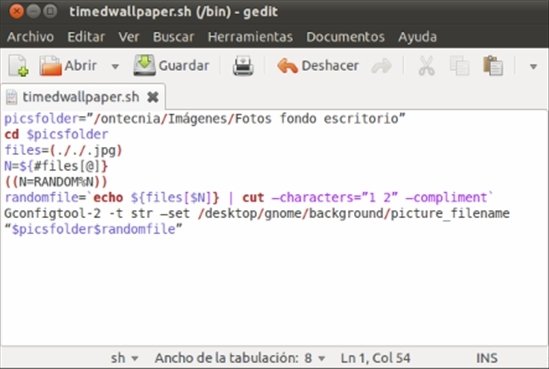Open the Buscar menu
The width and height of the screenshot is (549, 369).
(x=173, y=37)
